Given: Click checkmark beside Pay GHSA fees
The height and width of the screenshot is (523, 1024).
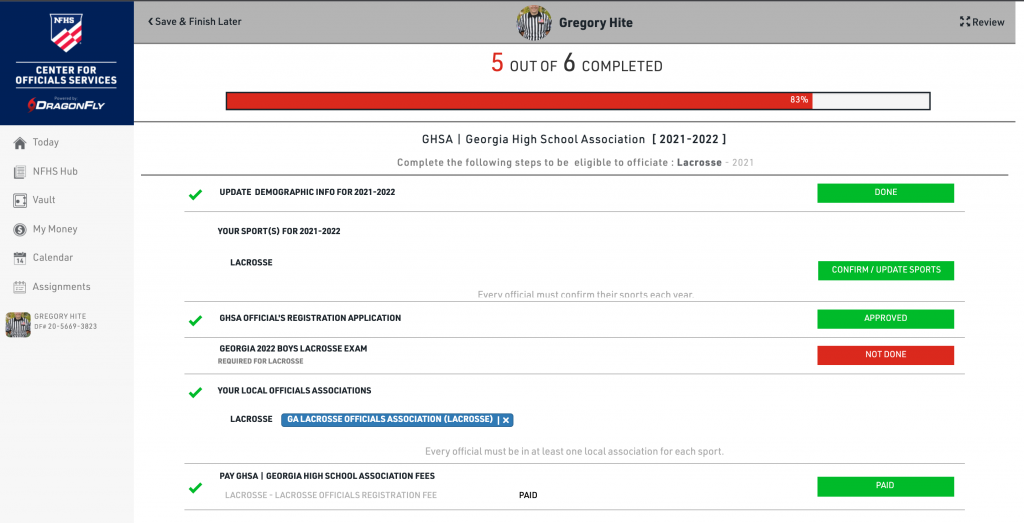Looking at the screenshot, I should pos(195,487).
